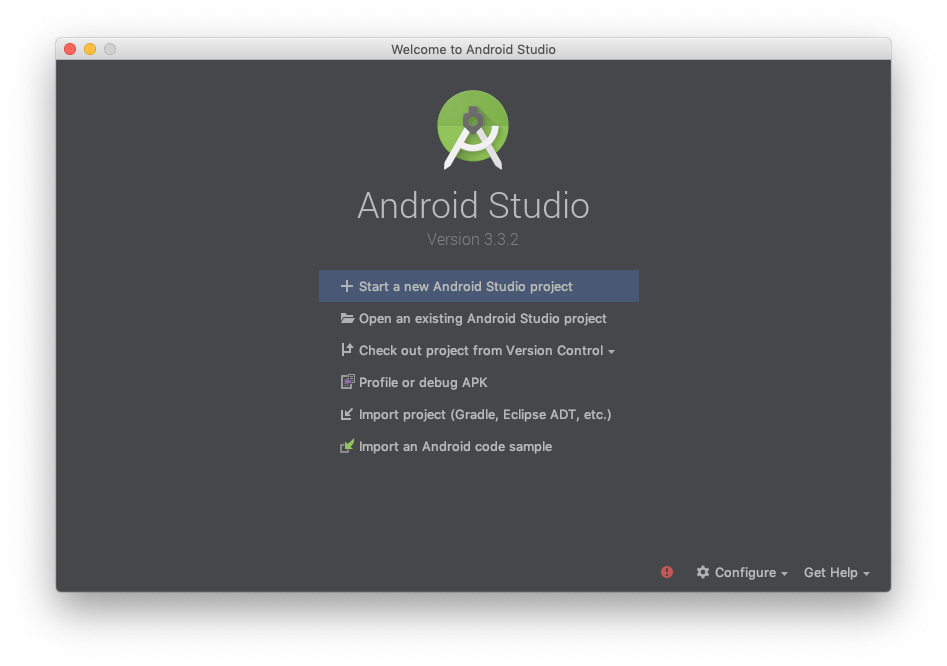947x666 pixels.
Task: Click the open folder icon
Action: (347, 318)
